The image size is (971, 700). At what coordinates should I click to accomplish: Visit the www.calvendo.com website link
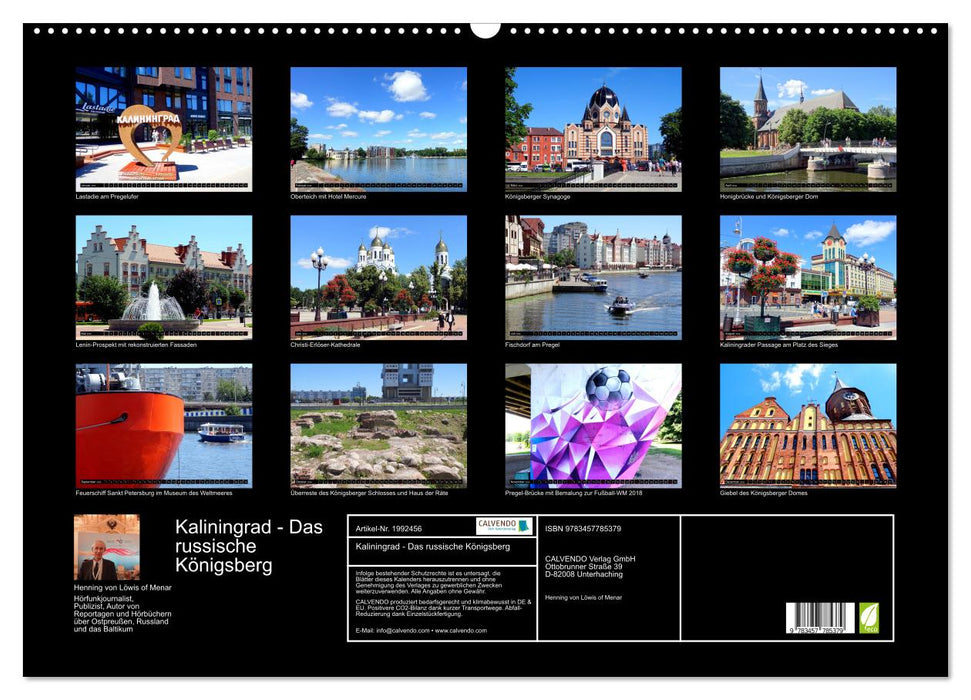point(460,630)
